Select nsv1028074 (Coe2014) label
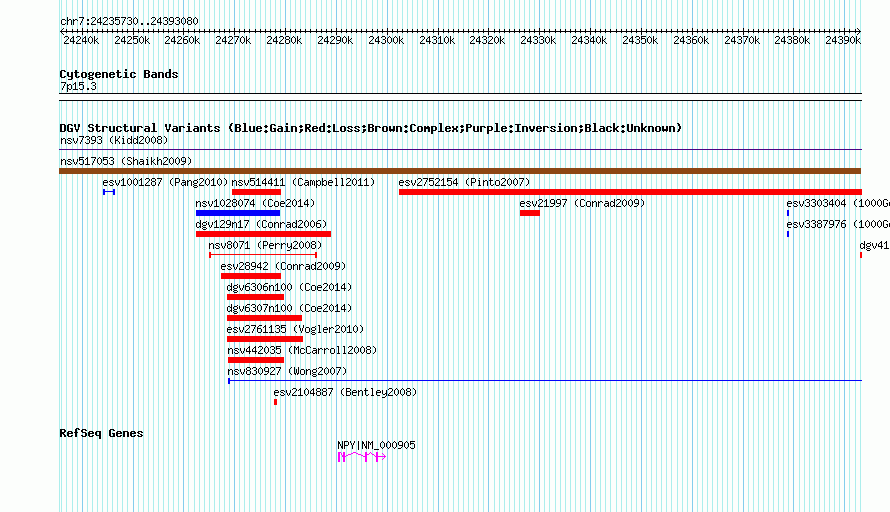890x512 pixels. [255, 203]
